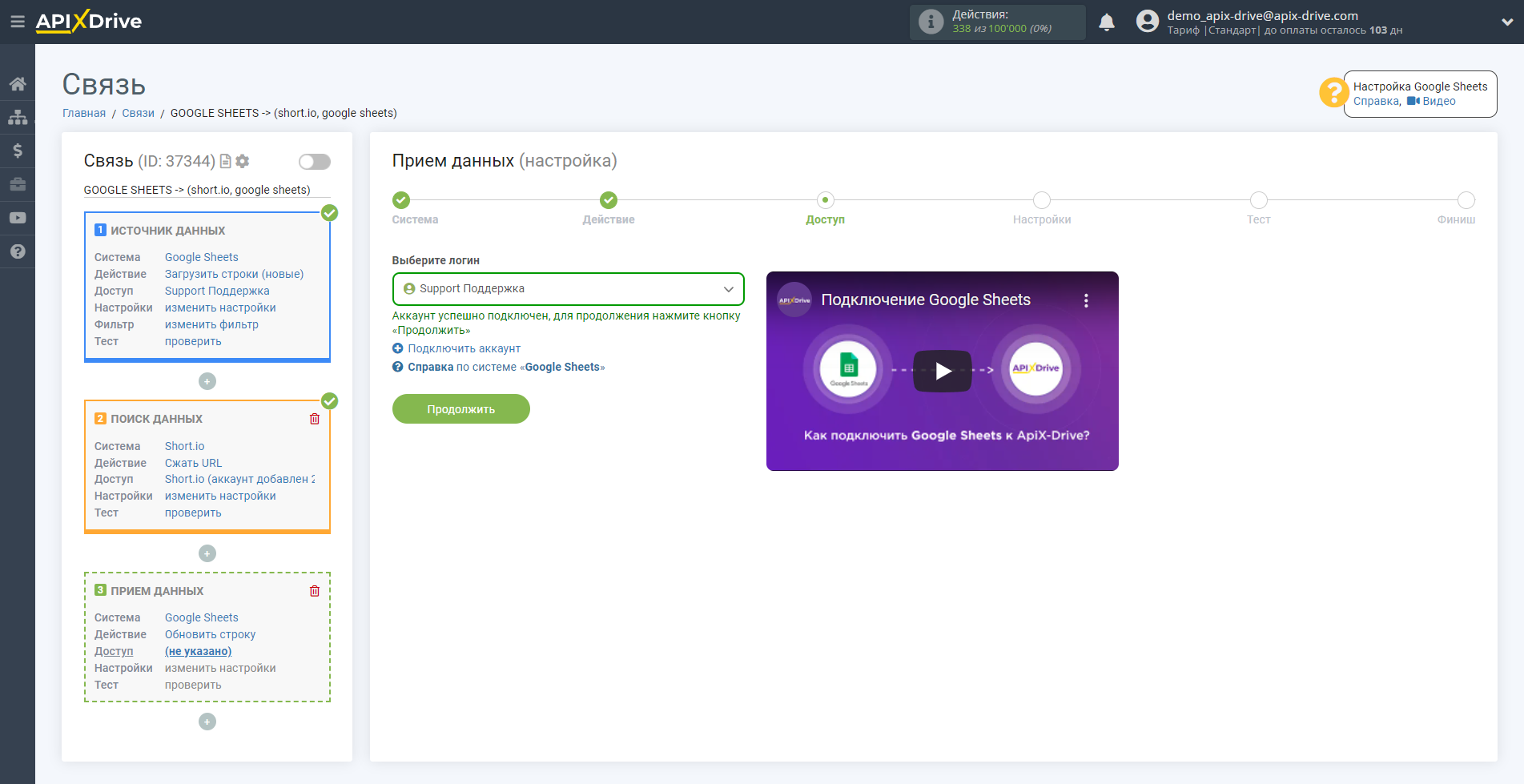Add a block after Источник данных
1524x784 pixels.
coord(207,381)
